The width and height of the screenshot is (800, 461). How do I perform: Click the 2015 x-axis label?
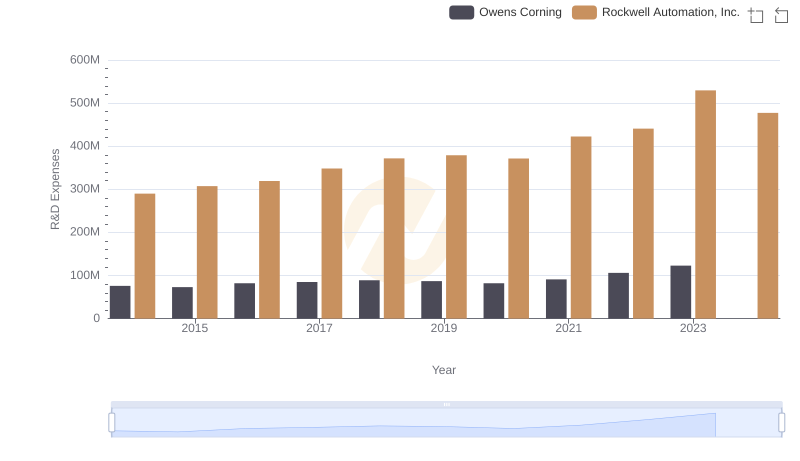(195, 328)
